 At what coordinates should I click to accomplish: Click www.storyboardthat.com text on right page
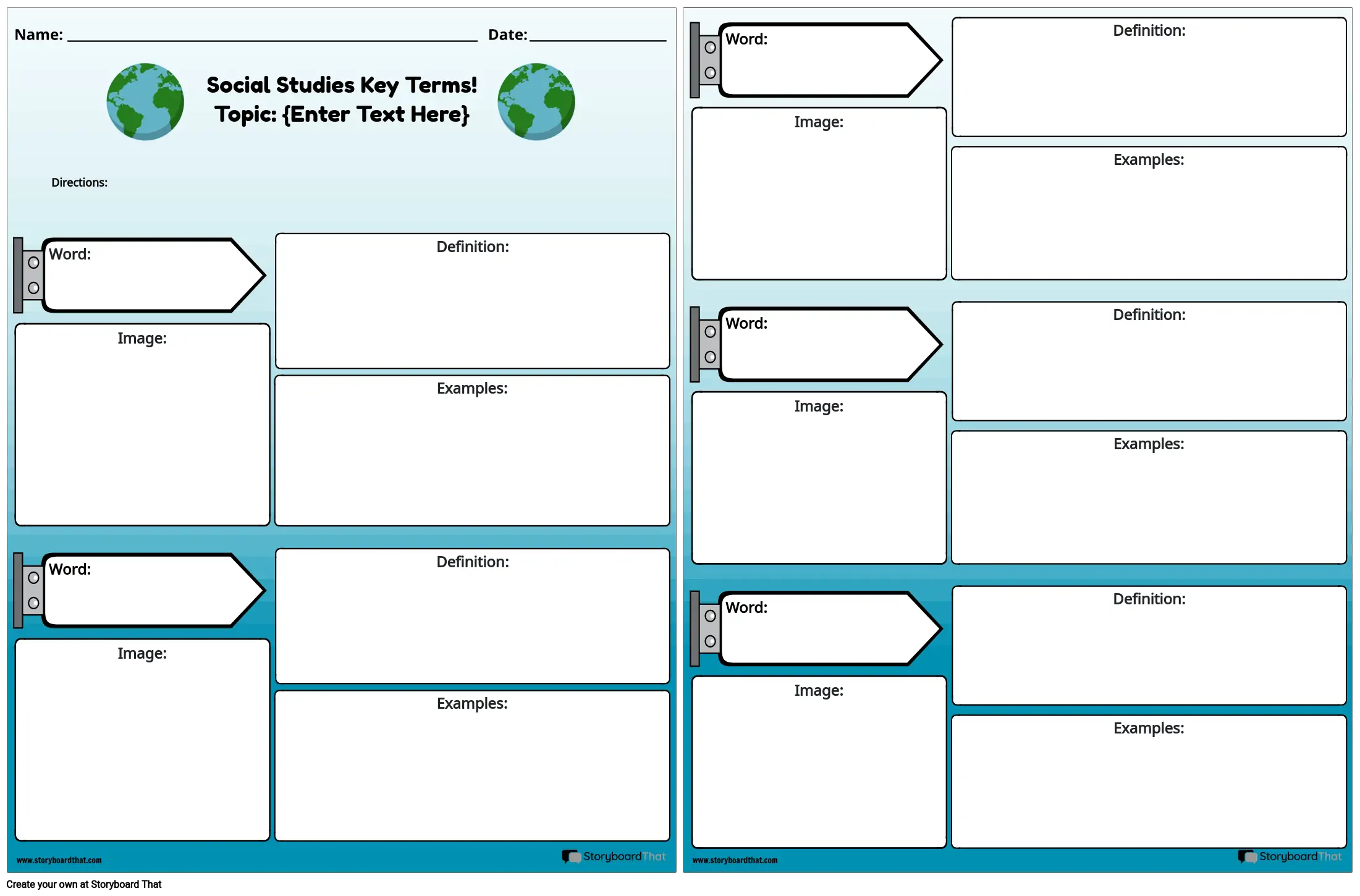click(x=735, y=860)
